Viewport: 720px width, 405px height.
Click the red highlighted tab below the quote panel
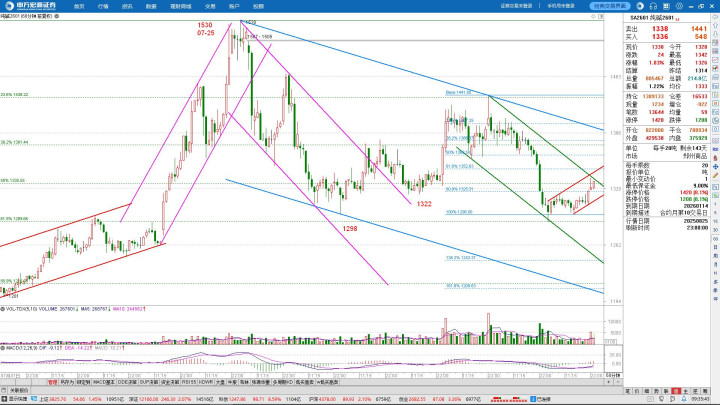point(676,391)
